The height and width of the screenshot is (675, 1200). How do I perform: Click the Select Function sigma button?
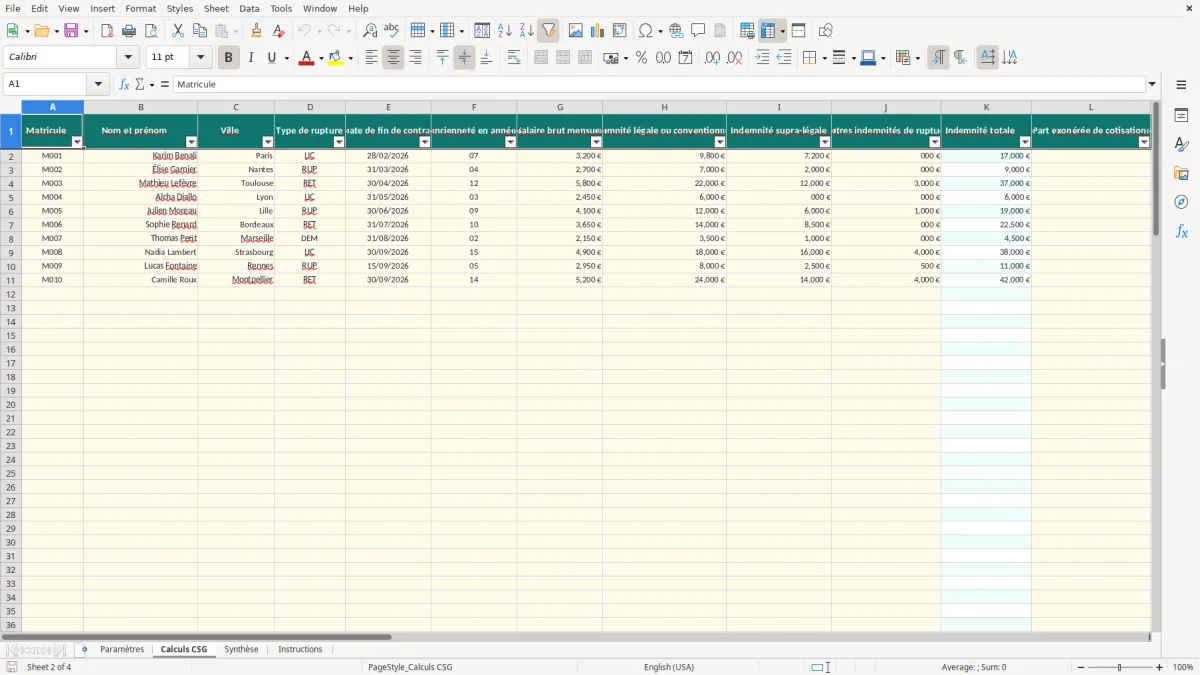point(139,84)
